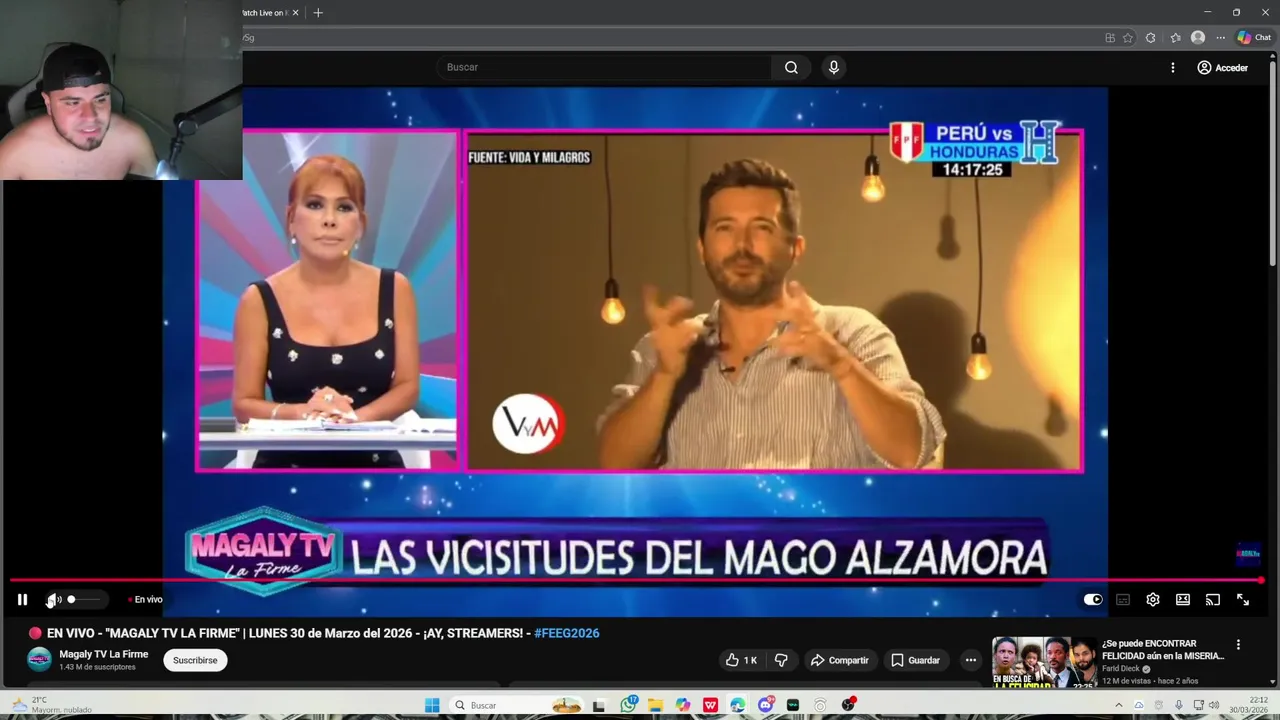Open more actions menu beside Guardar

[970, 660]
